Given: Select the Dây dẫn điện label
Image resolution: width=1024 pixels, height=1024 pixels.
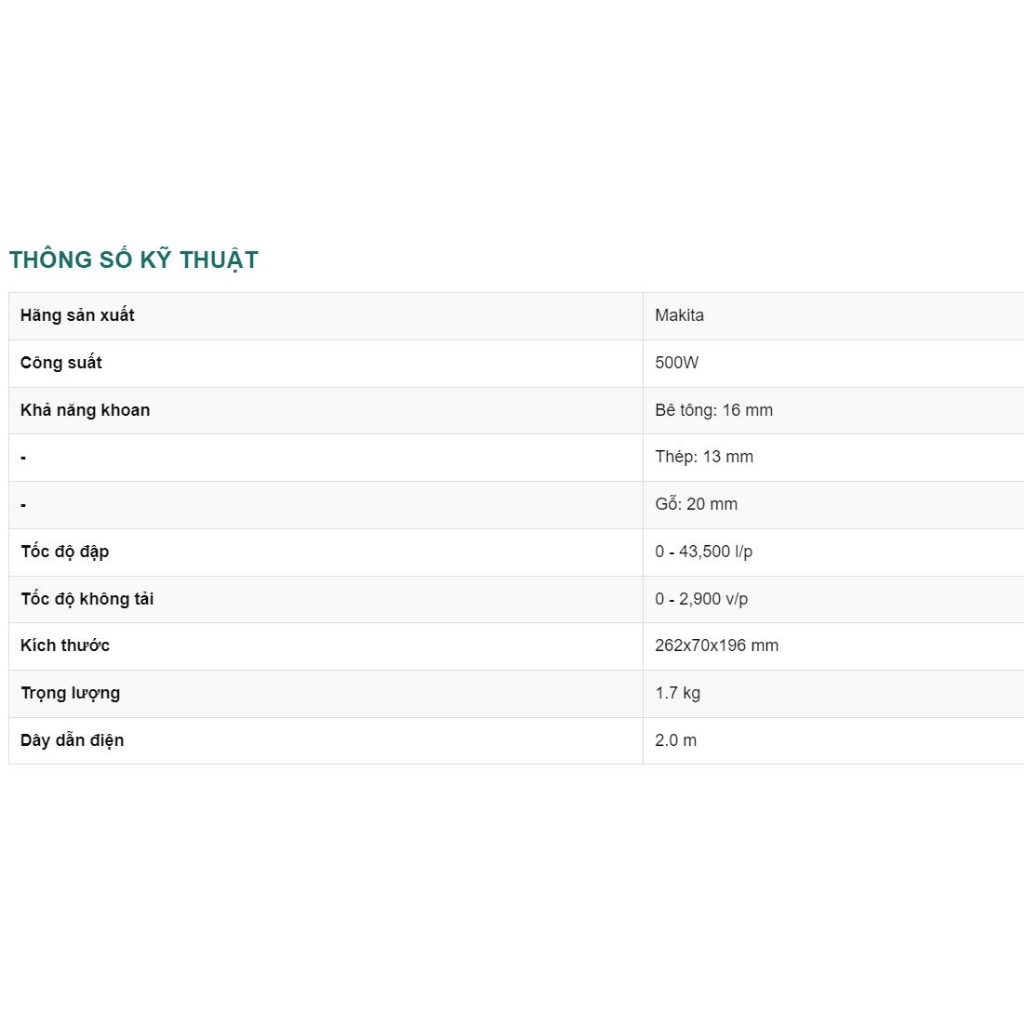Looking at the screenshot, I should click(72, 741).
